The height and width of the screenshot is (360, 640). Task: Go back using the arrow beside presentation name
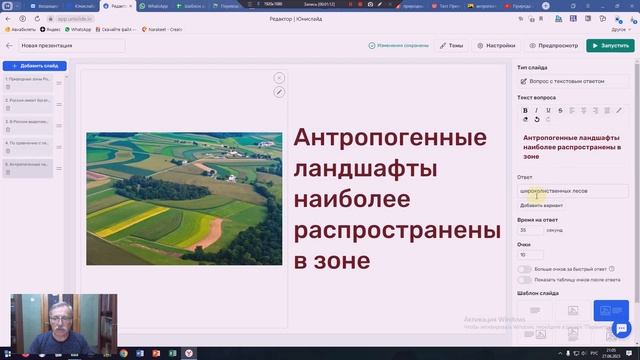point(9,46)
